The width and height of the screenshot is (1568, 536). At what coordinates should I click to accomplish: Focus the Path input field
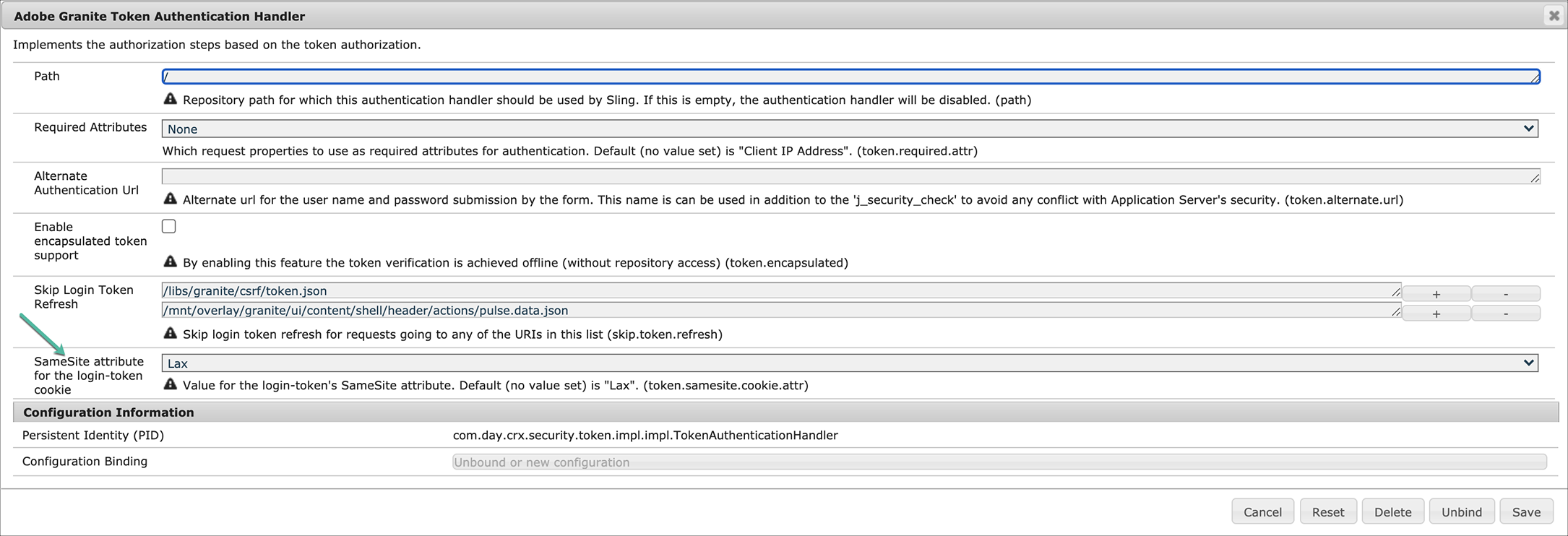pos(851,76)
